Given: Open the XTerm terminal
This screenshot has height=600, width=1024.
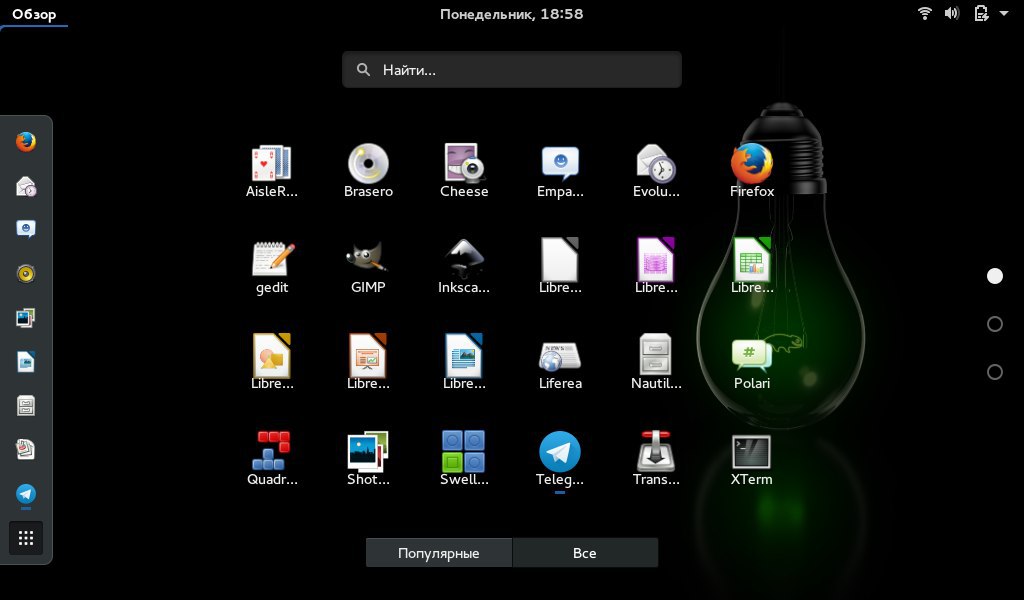Looking at the screenshot, I should coord(752,459).
